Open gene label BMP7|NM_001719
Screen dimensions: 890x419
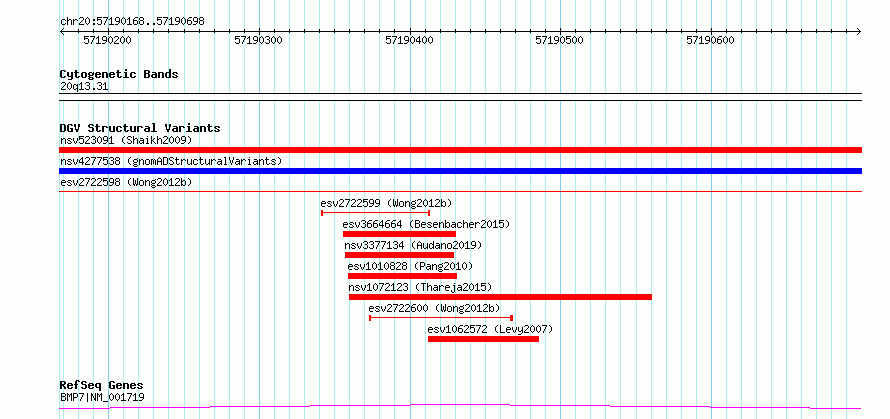pyautogui.click(x=102, y=397)
